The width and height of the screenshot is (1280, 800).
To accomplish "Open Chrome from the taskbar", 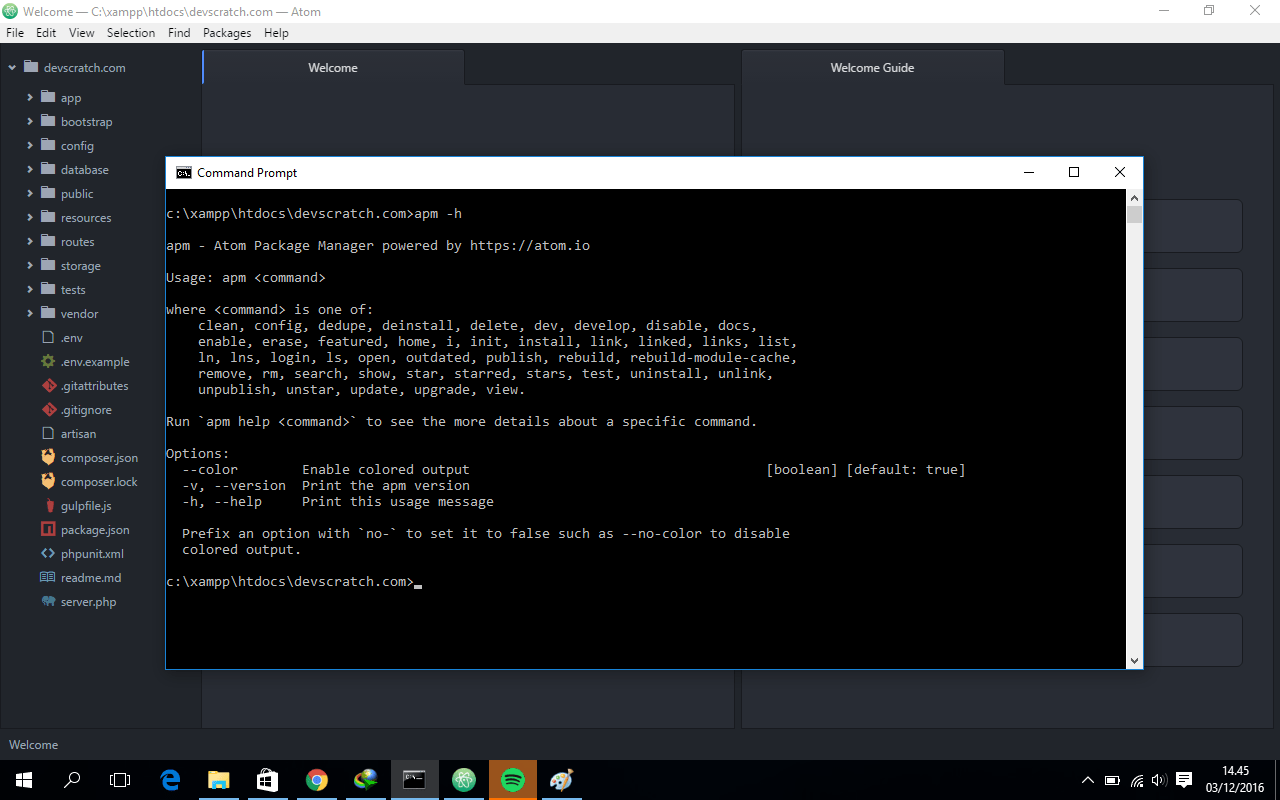I will (x=317, y=779).
